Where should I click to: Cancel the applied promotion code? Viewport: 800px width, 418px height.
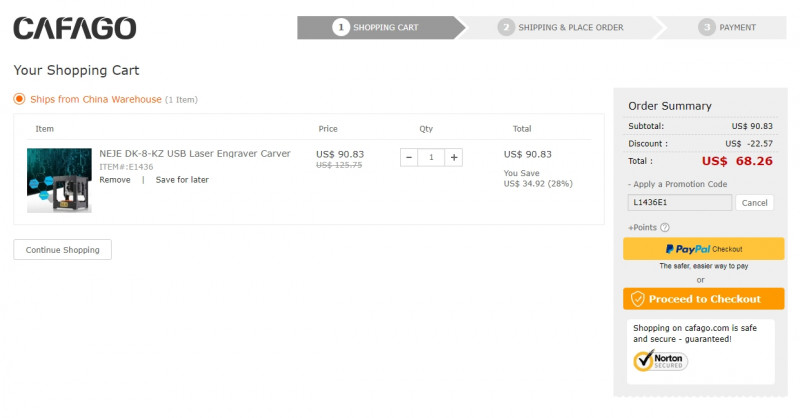coord(754,203)
